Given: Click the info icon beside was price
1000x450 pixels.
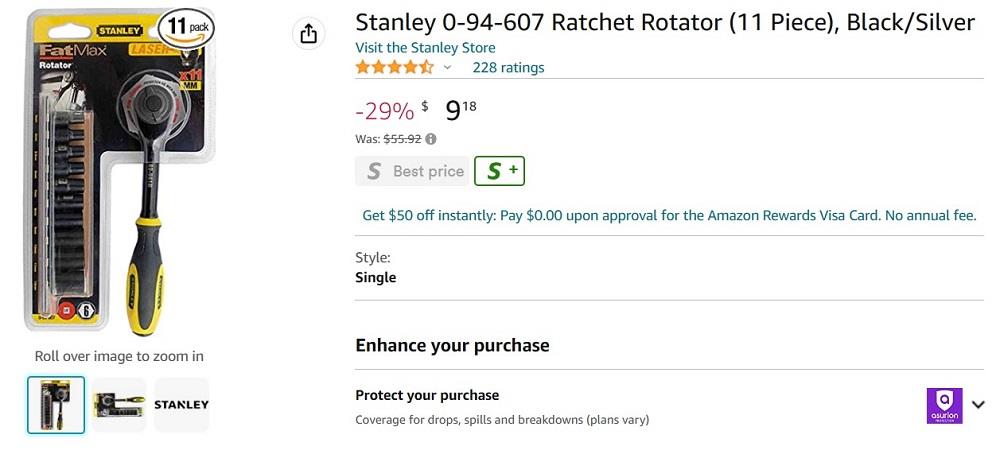Looking at the screenshot, I should [431, 139].
